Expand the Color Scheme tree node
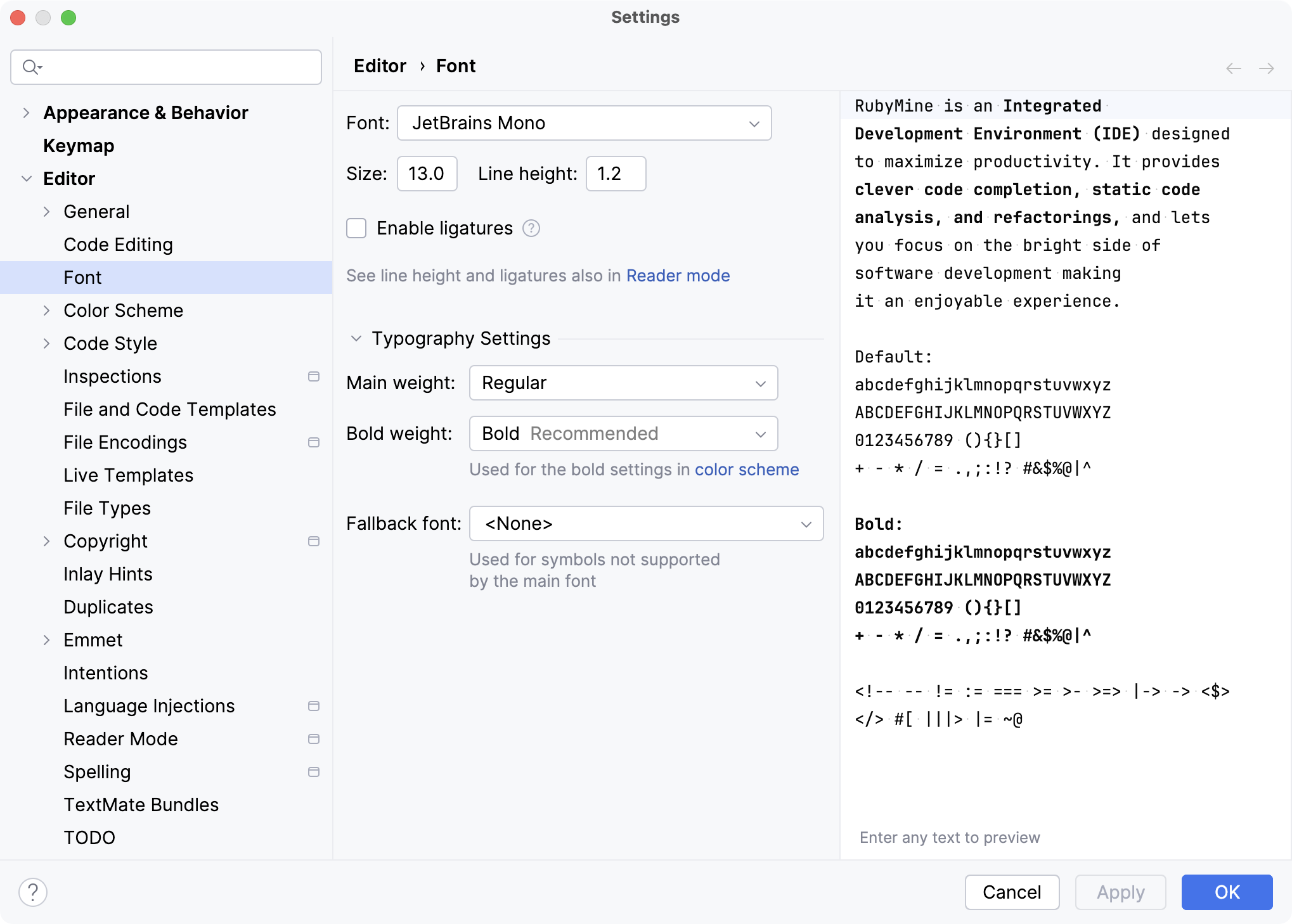 47,311
